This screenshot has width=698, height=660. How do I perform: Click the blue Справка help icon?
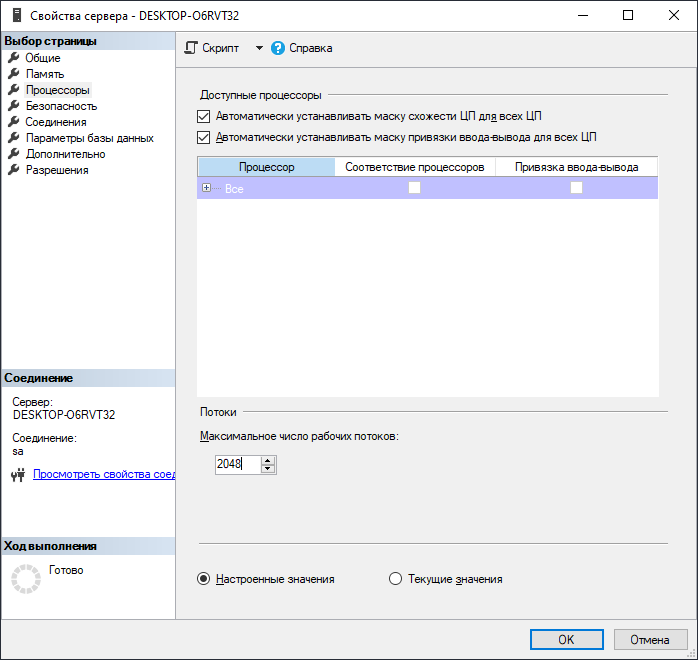click(278, 48)
